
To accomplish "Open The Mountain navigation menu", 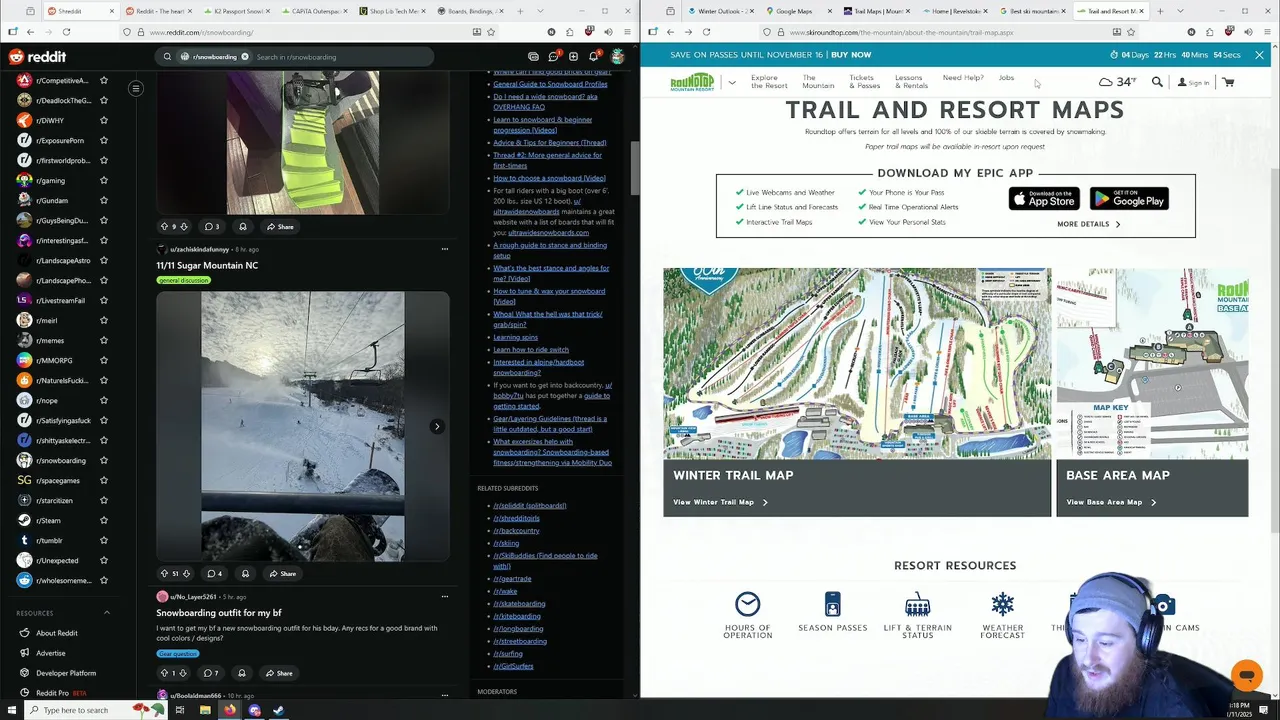I will pos(818,81).
